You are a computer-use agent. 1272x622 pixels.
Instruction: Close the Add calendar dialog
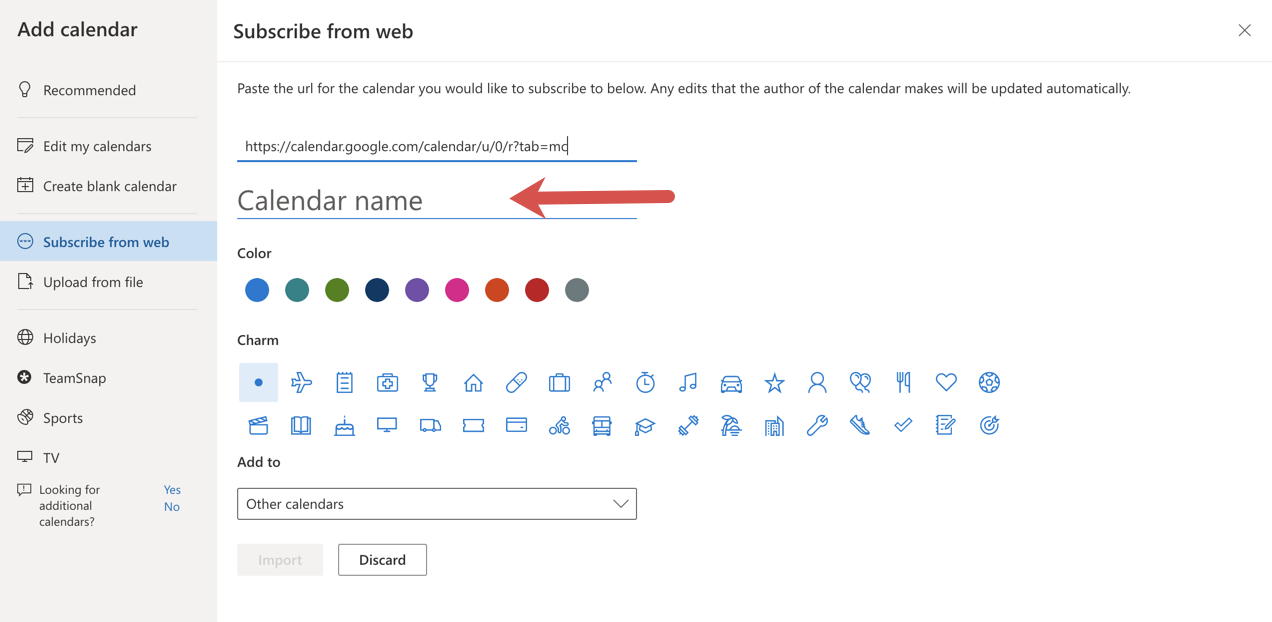click(1244, 31)
